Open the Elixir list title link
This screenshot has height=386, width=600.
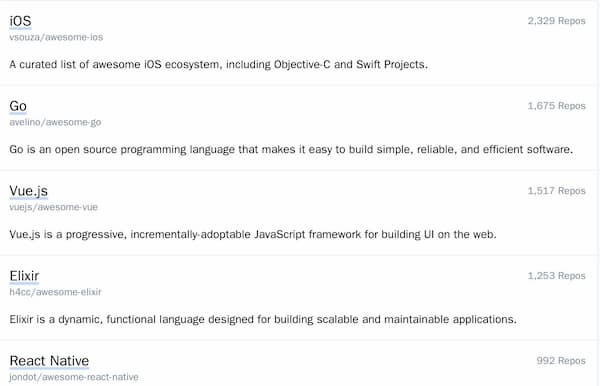coord(24,276)
